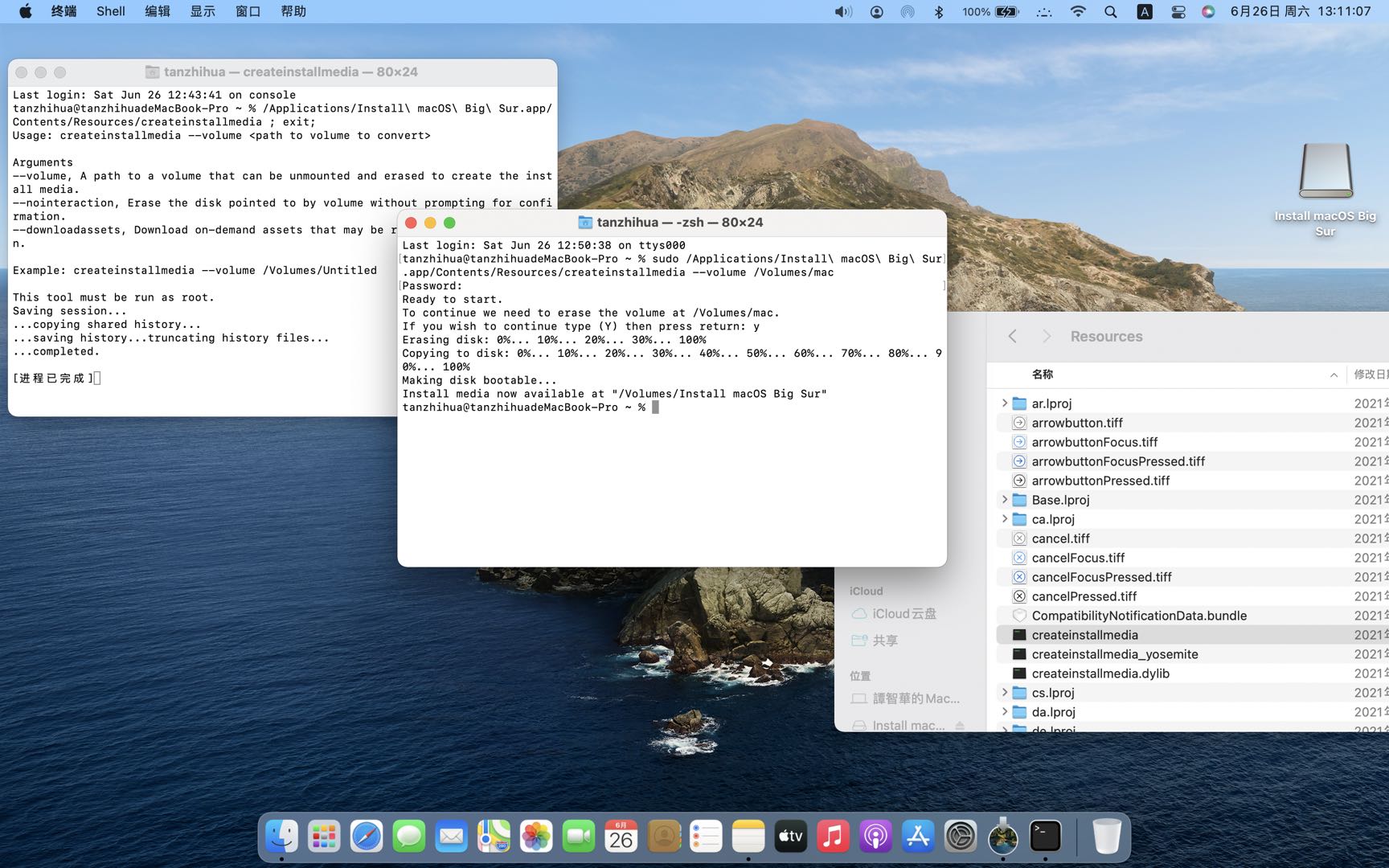Open Bluetooth status menu
The width and height of the screenshot is (1389, 868).
pos(939,11)
